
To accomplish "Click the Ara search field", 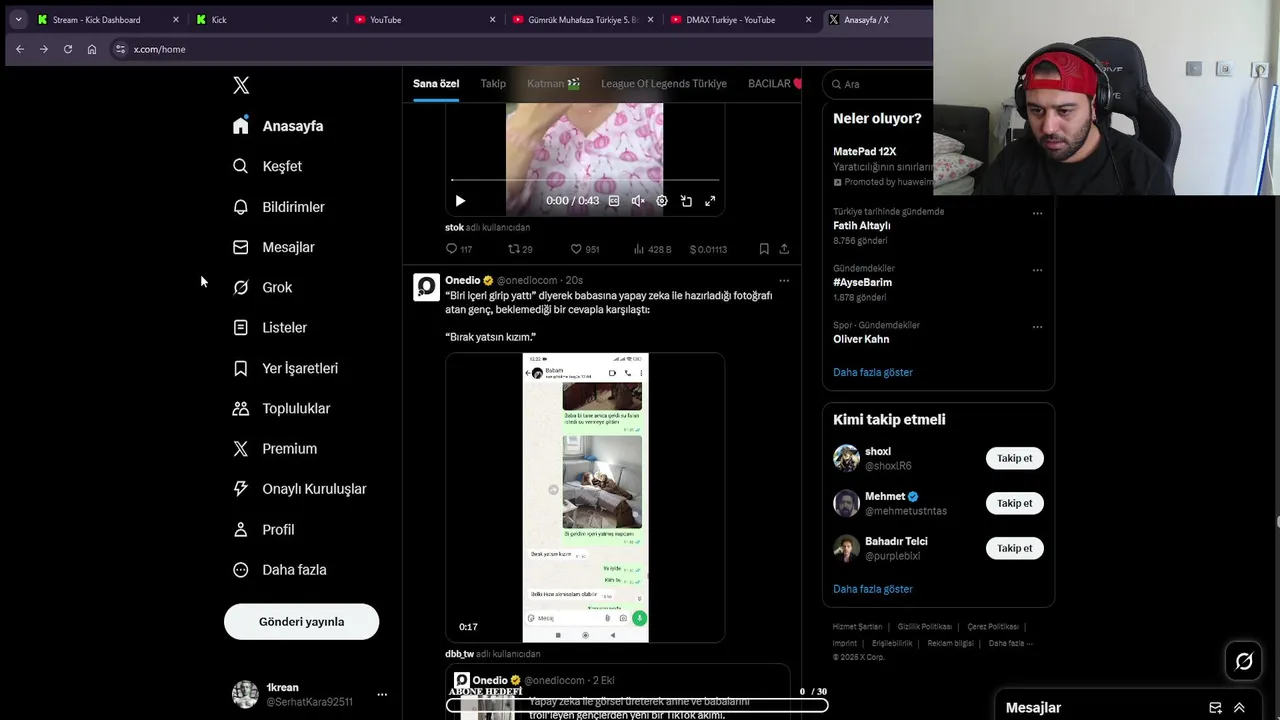I will tap(880, 84).
